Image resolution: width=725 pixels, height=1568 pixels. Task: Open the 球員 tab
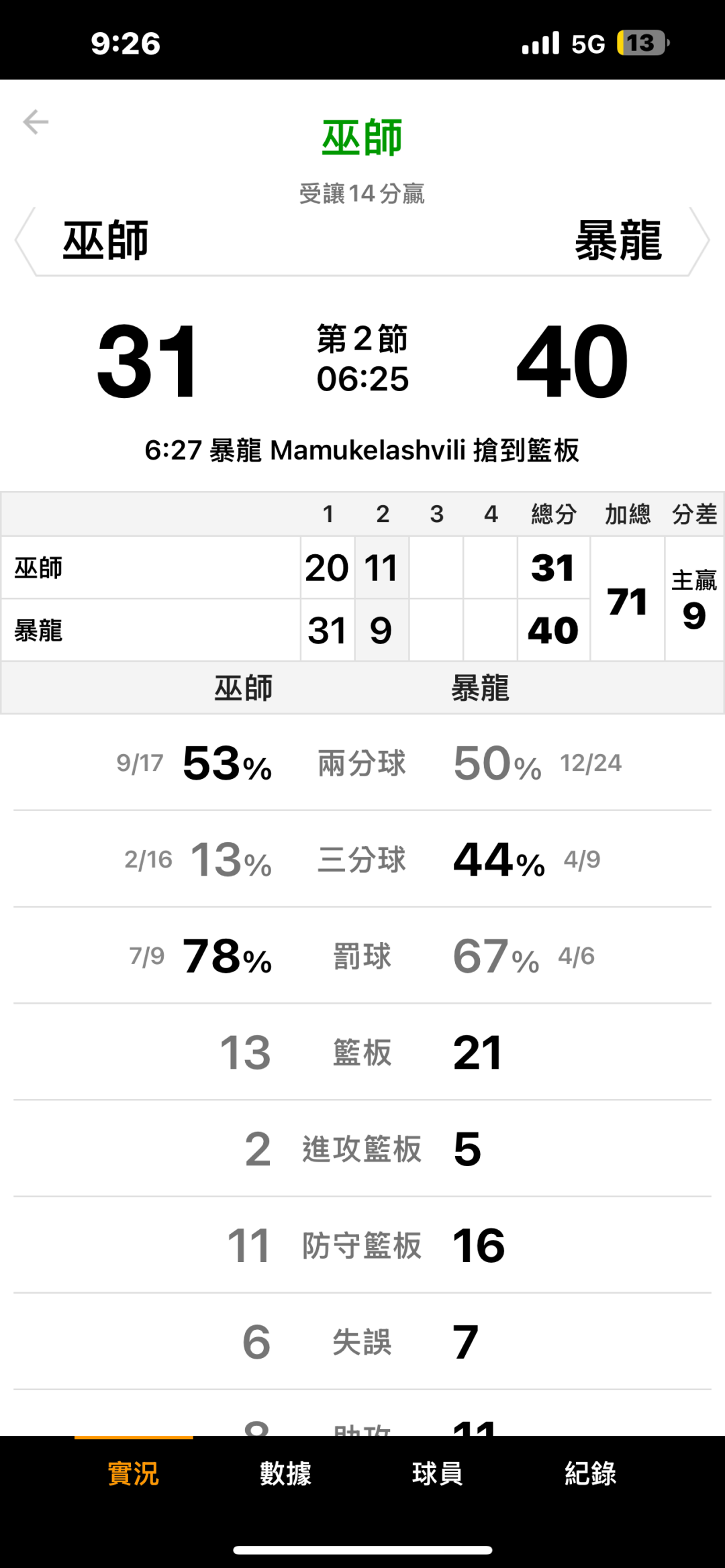click(438, 1474)
